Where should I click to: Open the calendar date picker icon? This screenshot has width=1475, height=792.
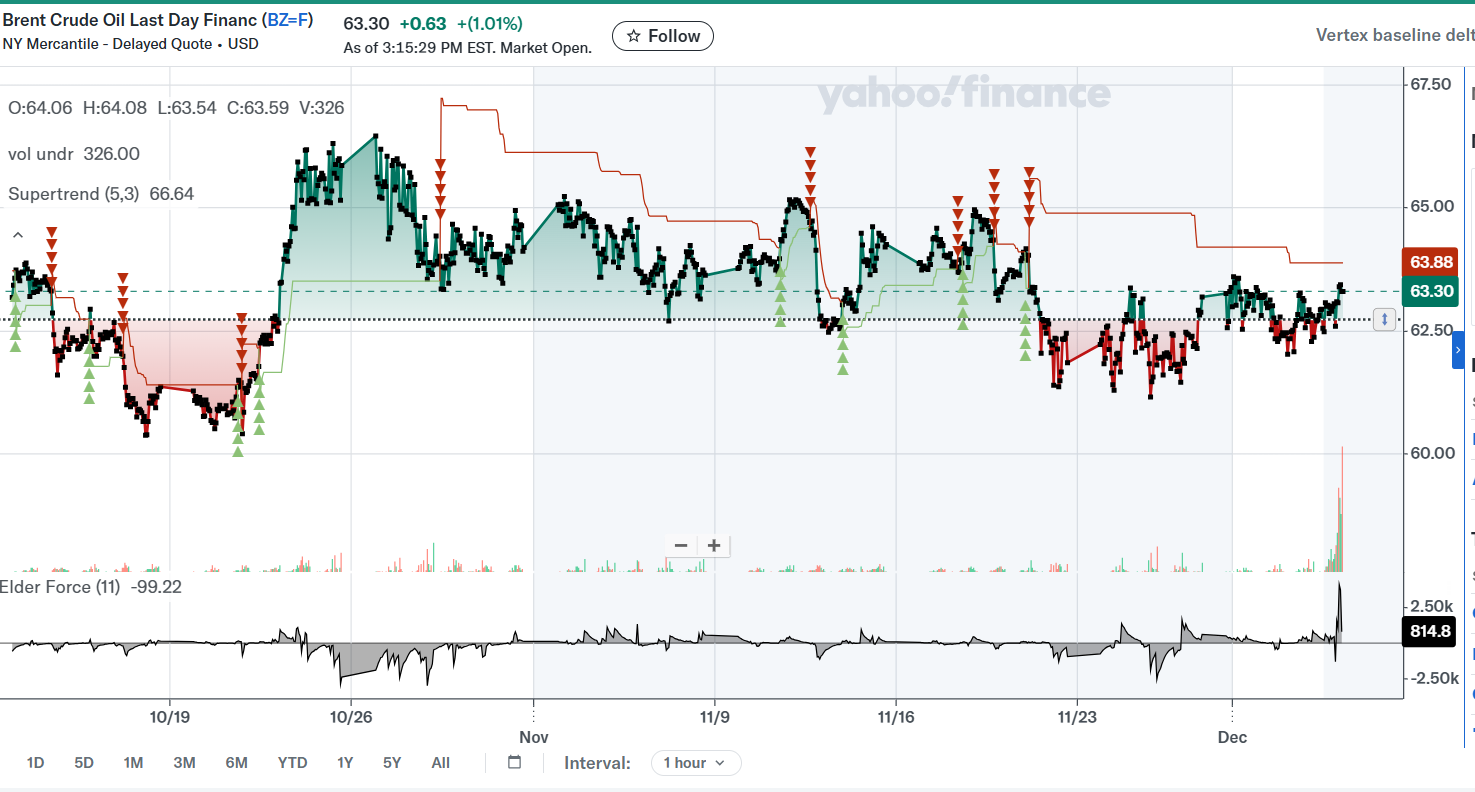point(514,762)
